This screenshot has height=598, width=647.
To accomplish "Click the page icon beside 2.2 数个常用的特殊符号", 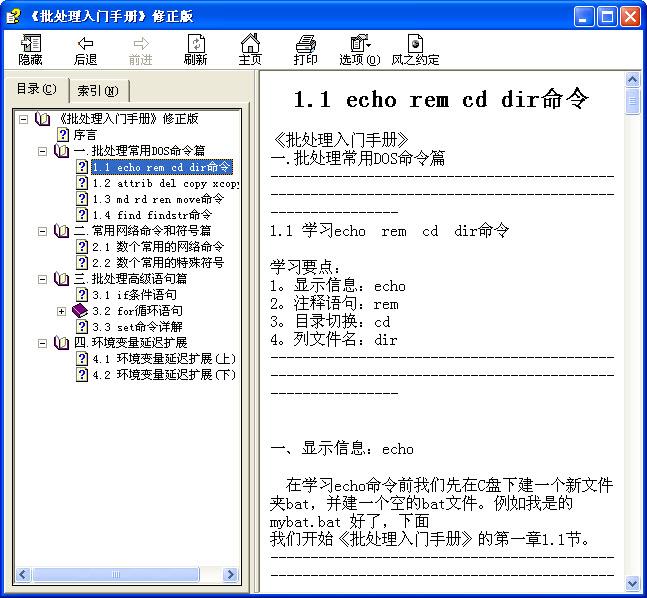I will 82,262.
